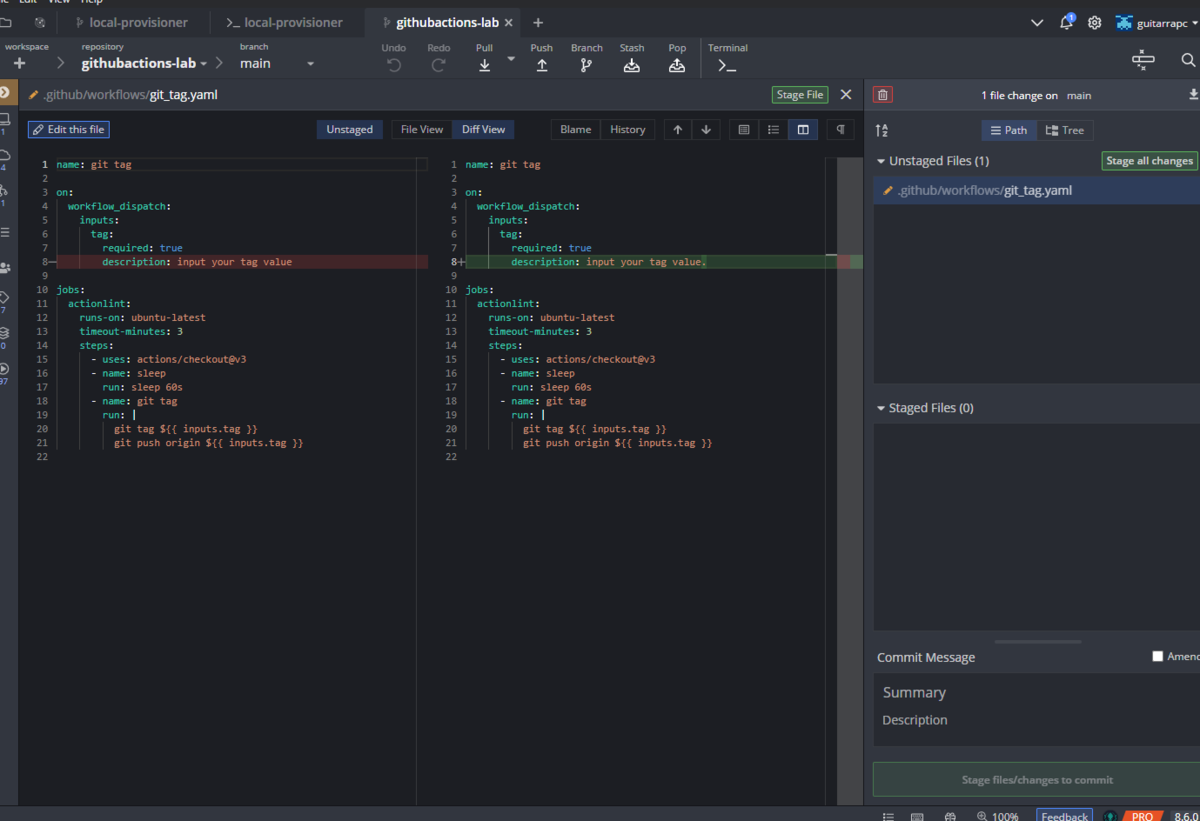Click Stage all changes
The image size is (1200, 821).
click(x=1149, y=161)
